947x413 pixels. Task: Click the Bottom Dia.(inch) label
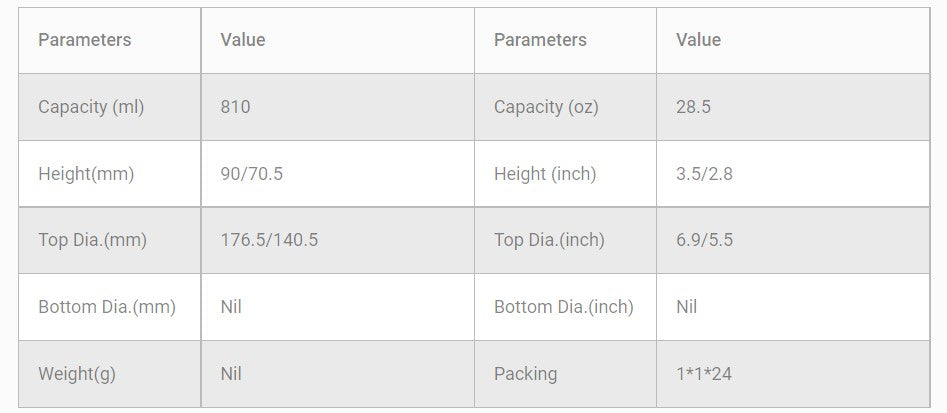[564, 307]
